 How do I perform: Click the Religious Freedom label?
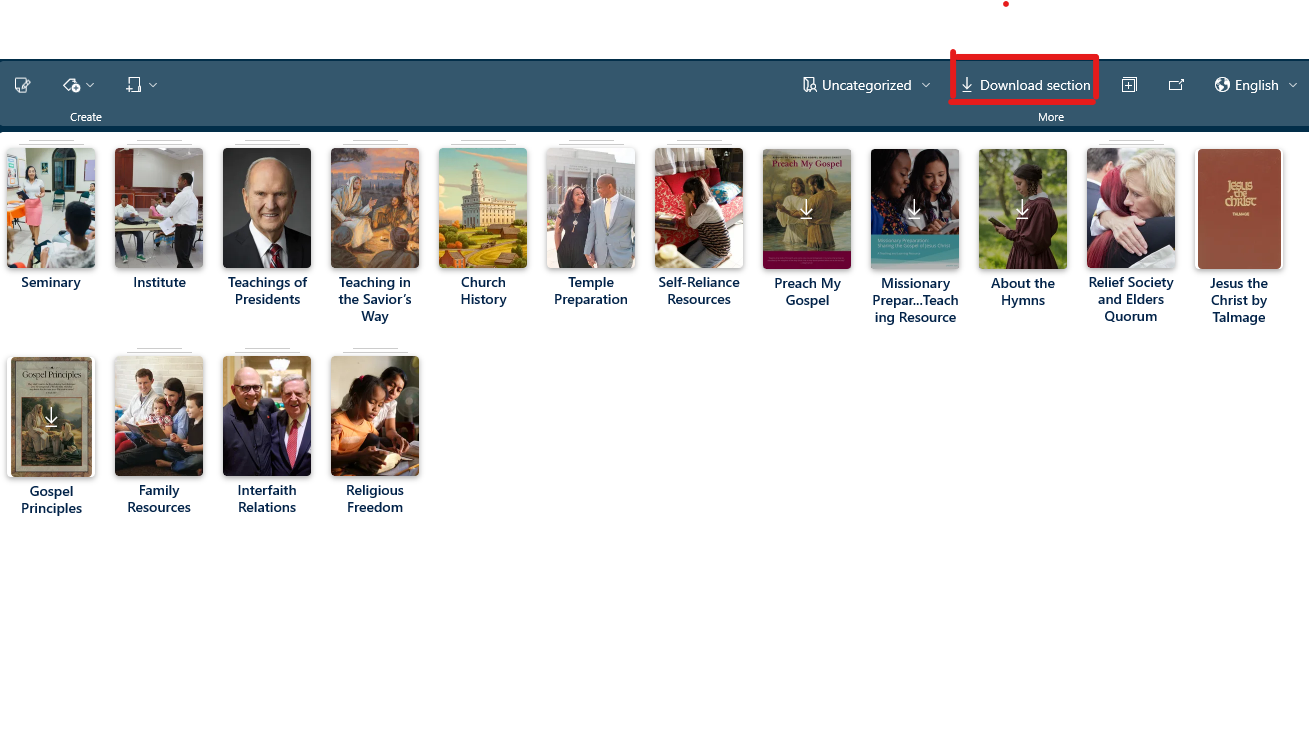click(375, 499)
